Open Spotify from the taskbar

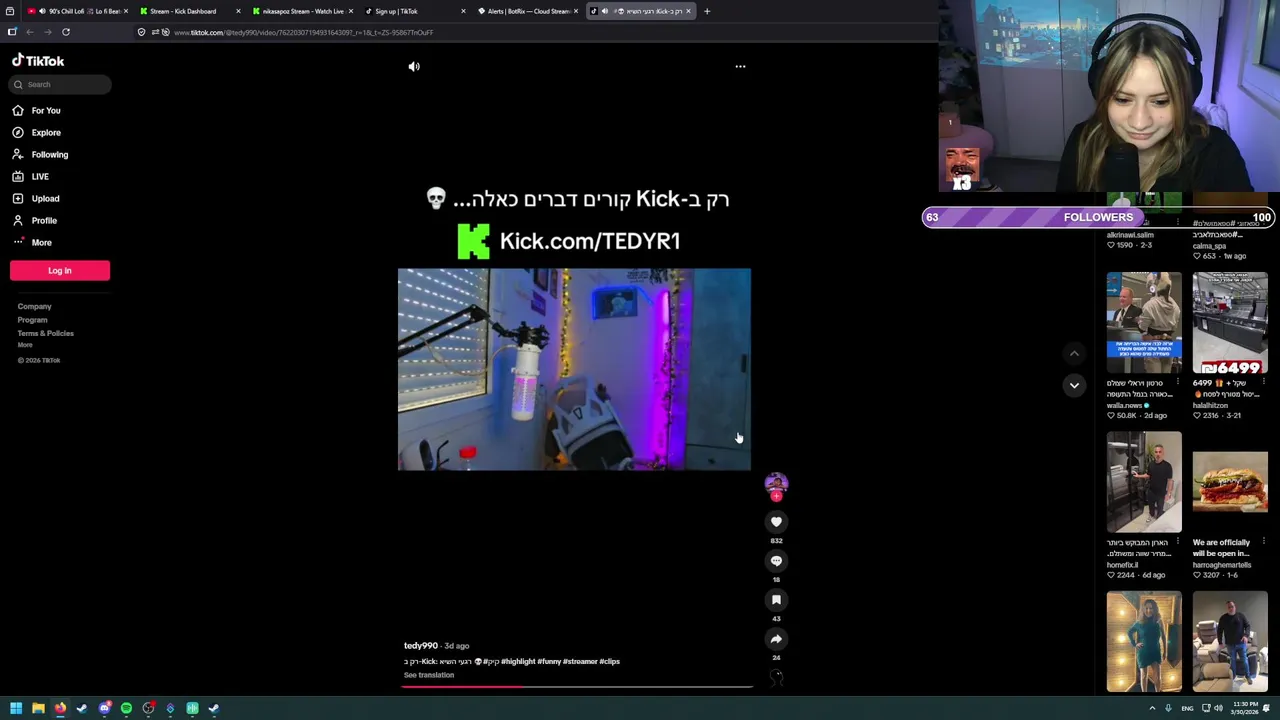tap(126, 708)
